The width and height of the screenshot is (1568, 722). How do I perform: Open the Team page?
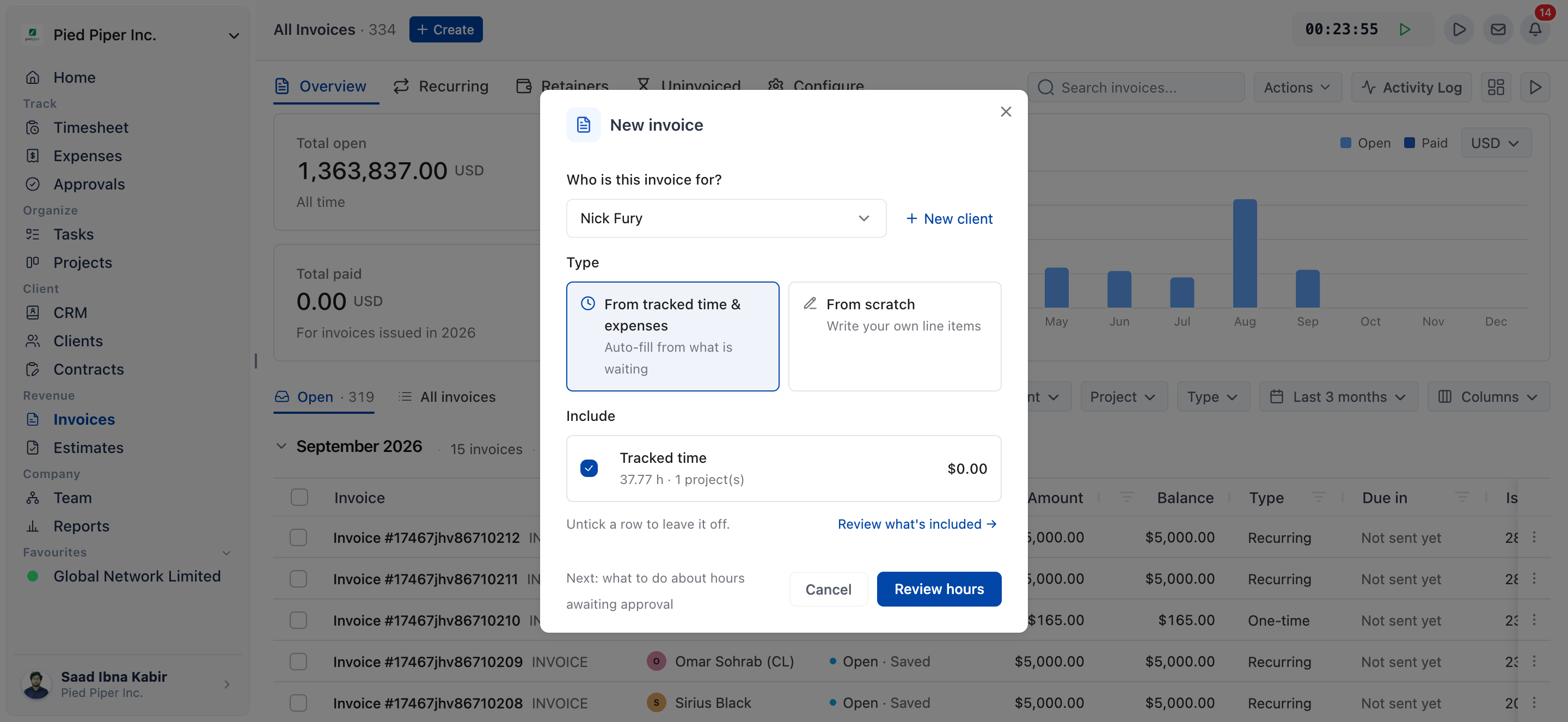[72, 497]
